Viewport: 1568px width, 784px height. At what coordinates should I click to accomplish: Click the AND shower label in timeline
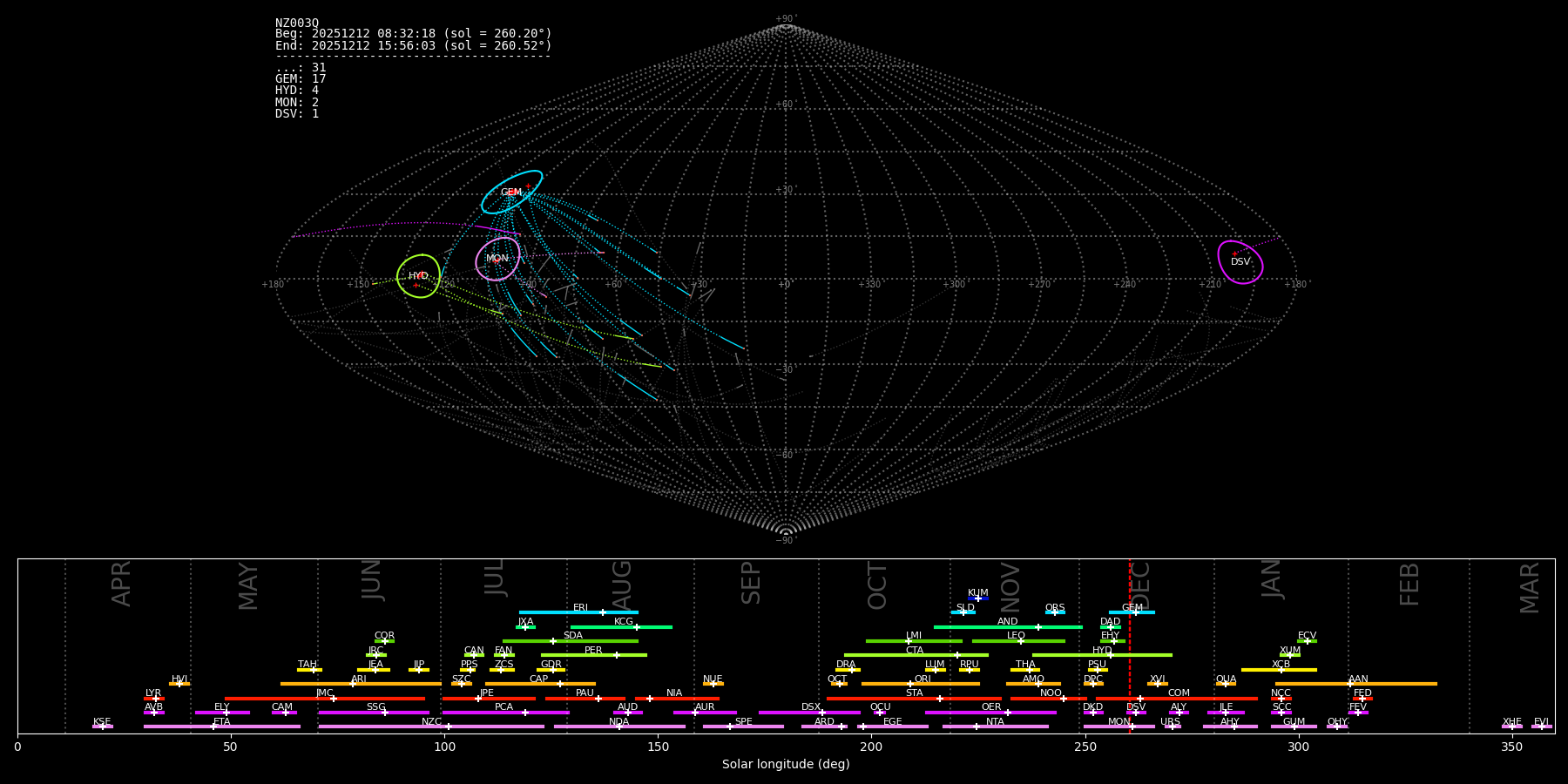(1008, 622)
